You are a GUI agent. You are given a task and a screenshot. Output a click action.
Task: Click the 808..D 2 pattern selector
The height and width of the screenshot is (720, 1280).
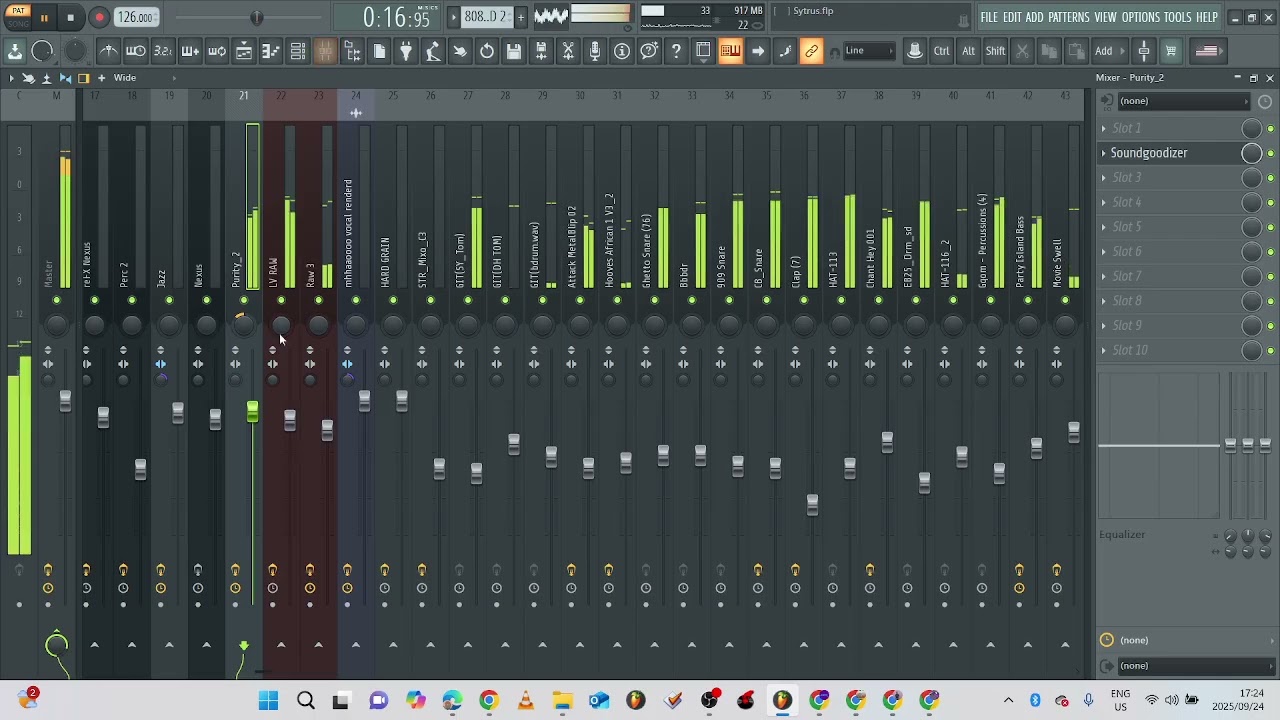(488, 17)
